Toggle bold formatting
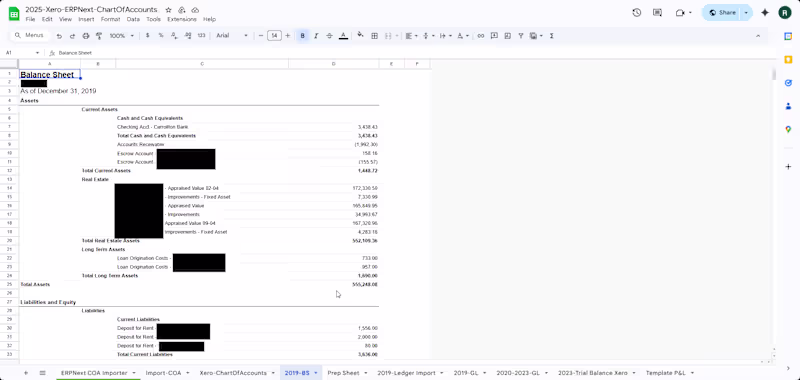 click(303, 36)
